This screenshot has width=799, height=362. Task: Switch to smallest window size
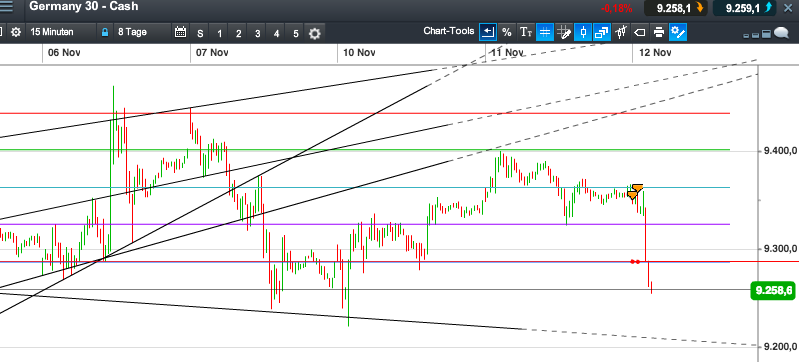point(747,36)
